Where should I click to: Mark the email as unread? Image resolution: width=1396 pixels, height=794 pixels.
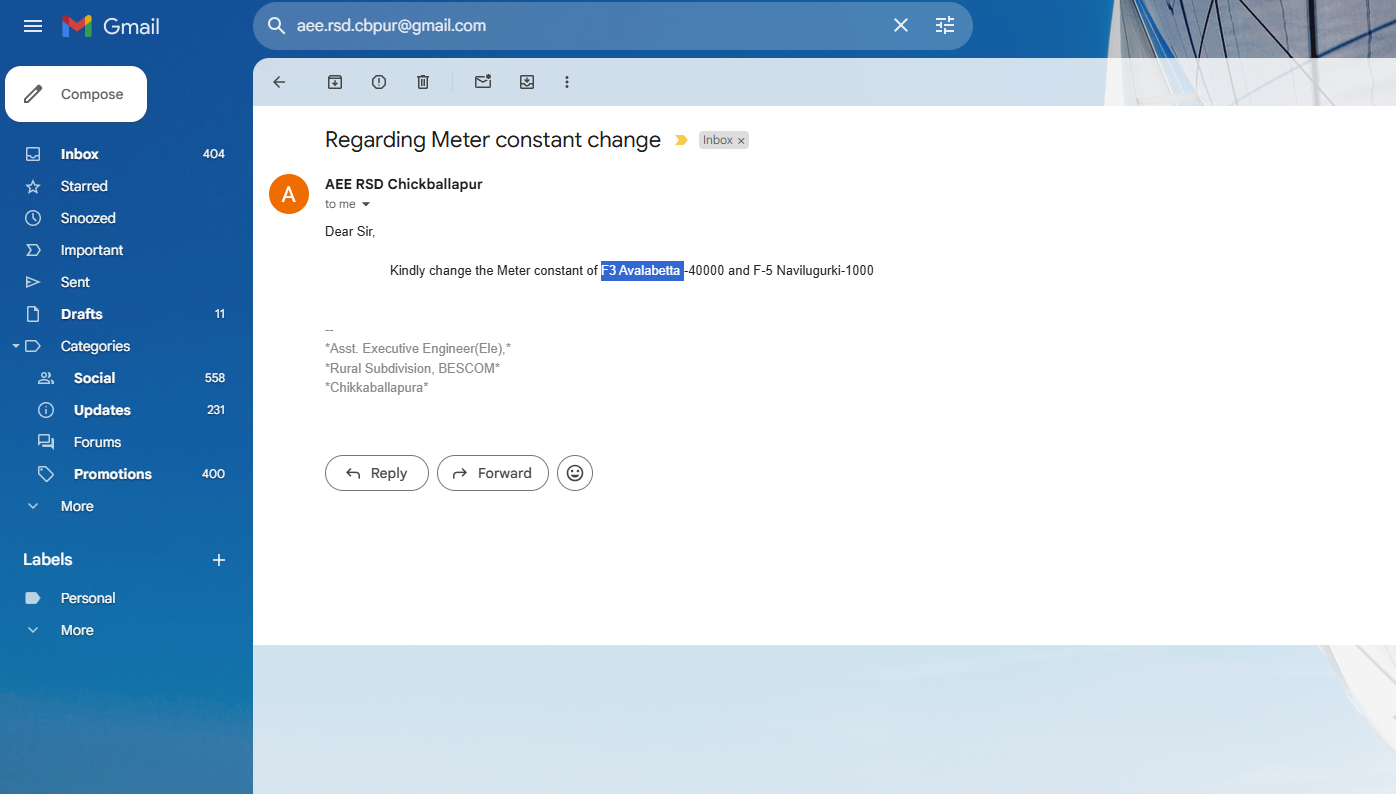click(483, 82)
